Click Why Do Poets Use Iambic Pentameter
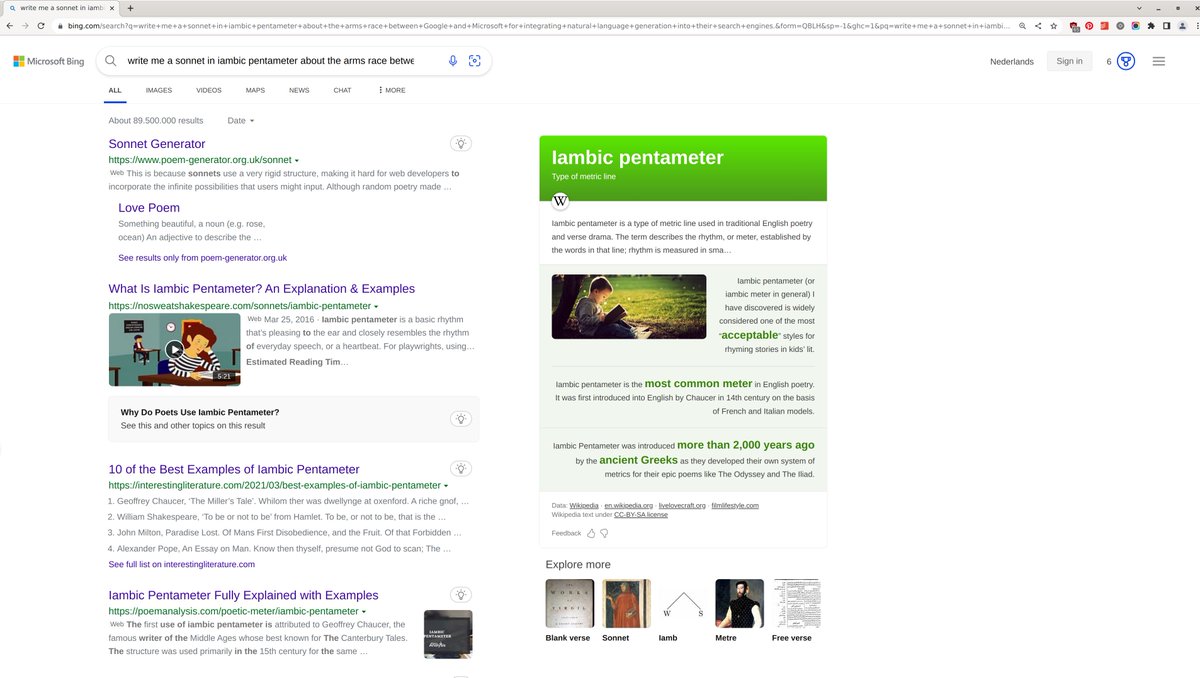Viewport: 1200px width, 678px height. pos(200,412)
